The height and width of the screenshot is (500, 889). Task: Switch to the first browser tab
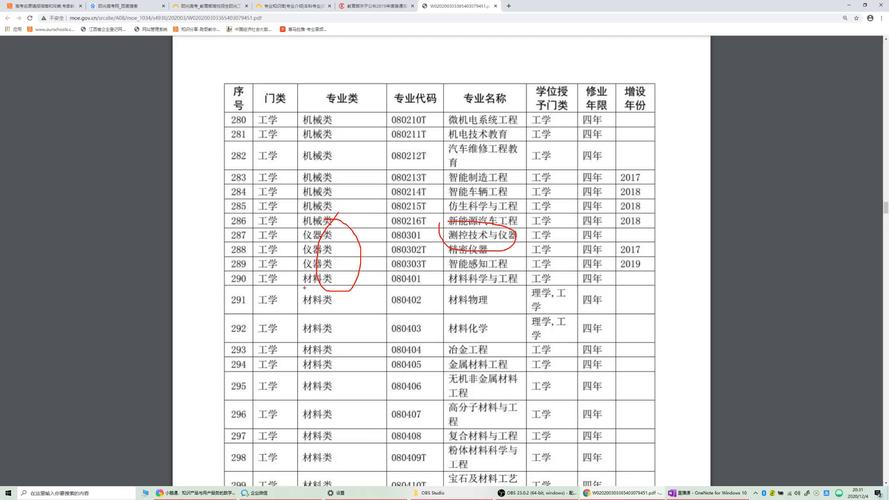(x=43, y=6)
